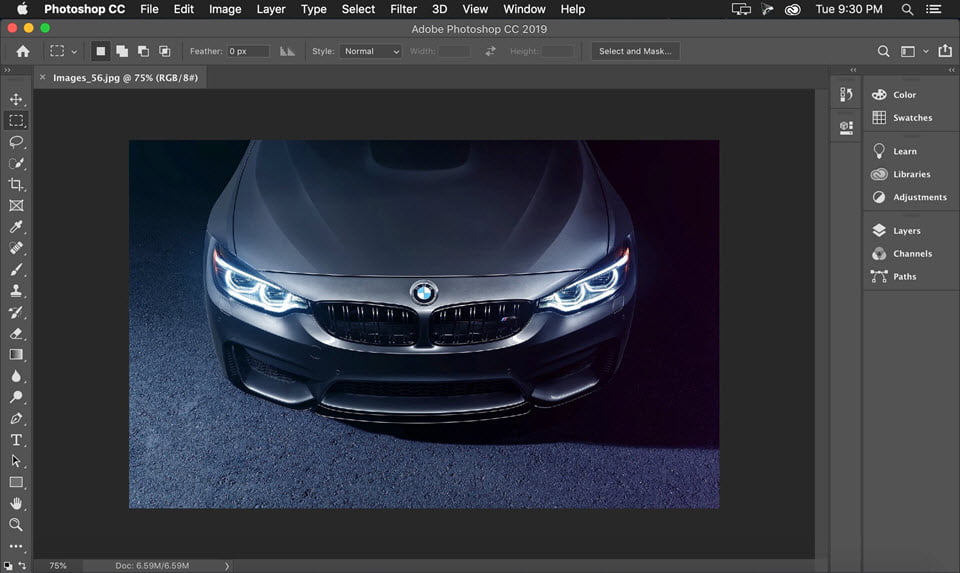Open the Filter menu
Image resolution: width=960 pixels, height=573 pixels.
[x=403, y=9]
